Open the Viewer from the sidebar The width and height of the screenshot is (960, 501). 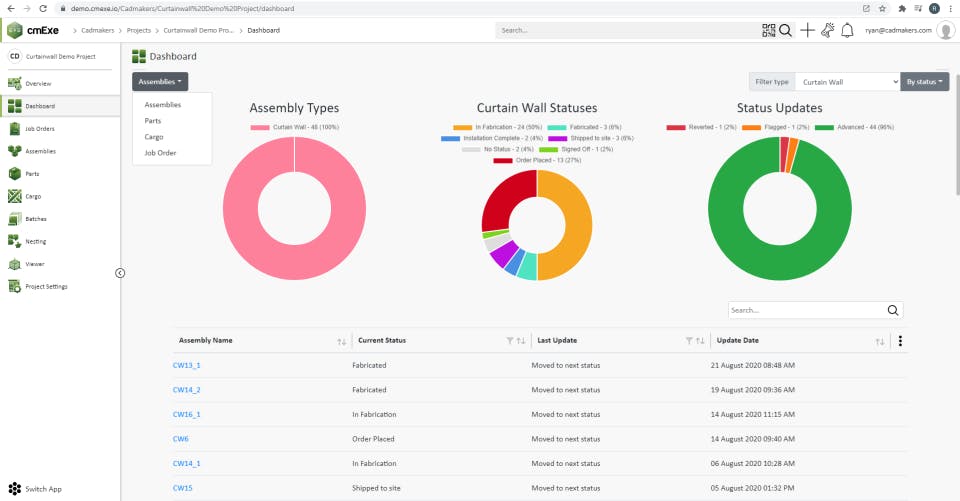35,264
